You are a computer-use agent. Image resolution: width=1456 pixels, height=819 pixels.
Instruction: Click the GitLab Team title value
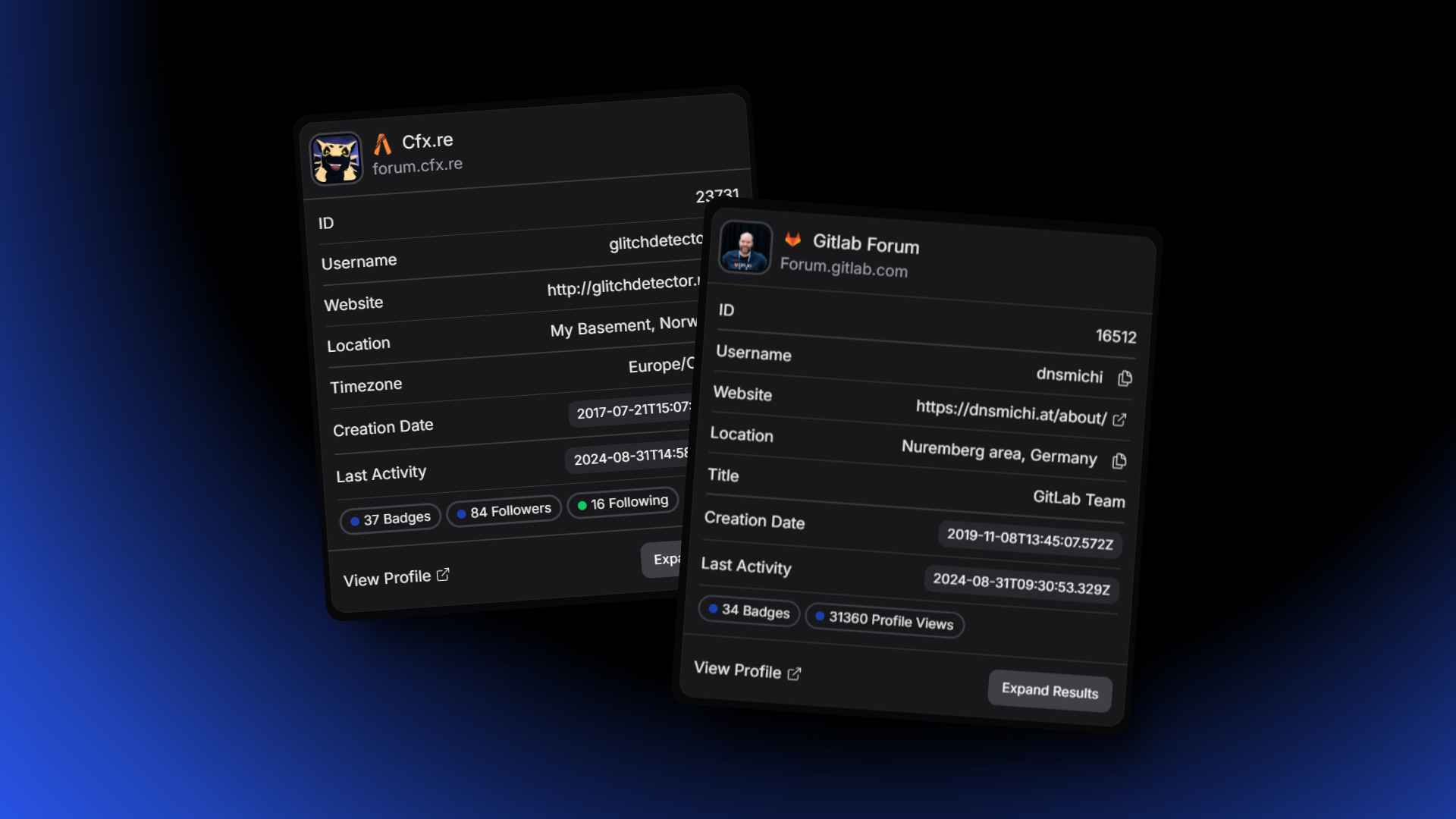click(1079, 499)
